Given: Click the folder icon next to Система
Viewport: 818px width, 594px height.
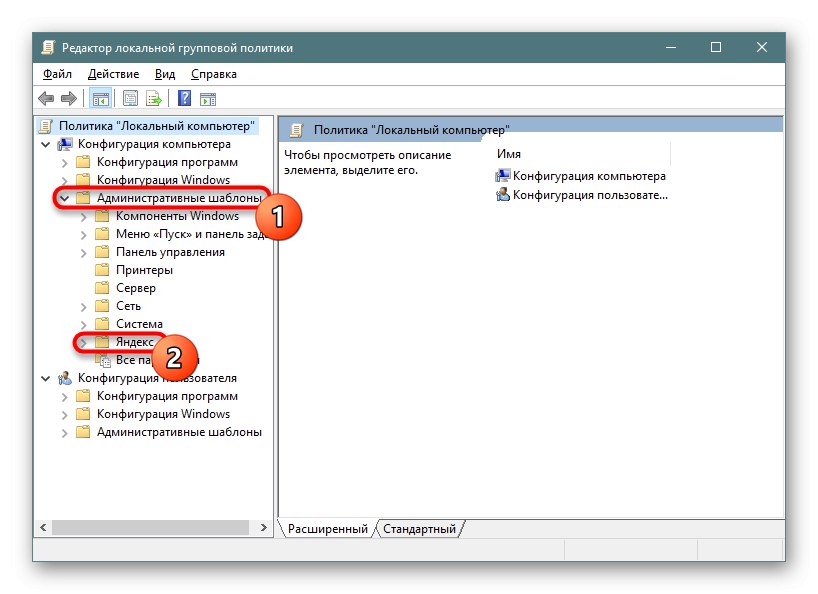Looking at the screenshot, I should coord(102,323).
